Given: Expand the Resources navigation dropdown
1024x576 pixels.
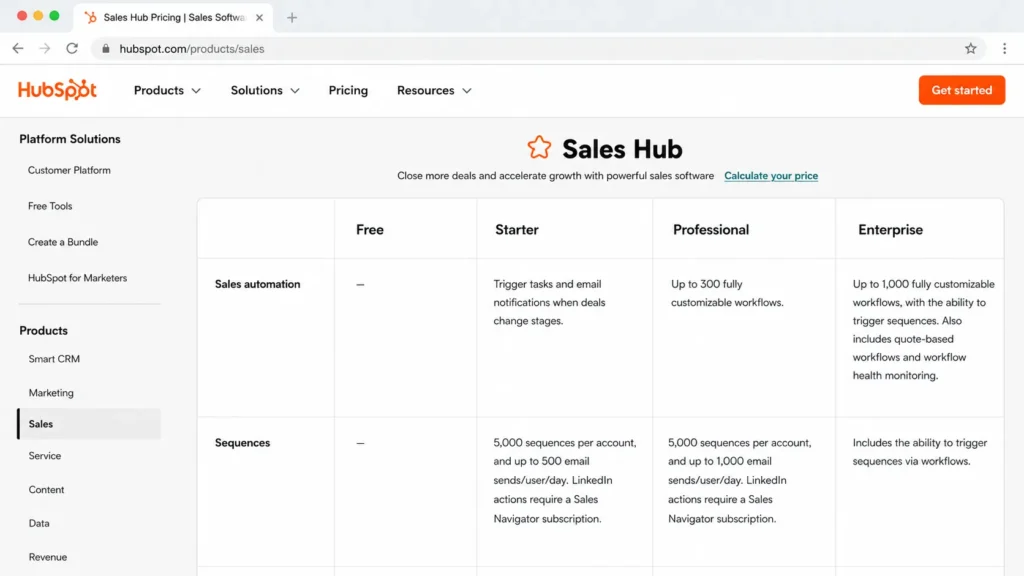Looking at the screenshot, I should pos(434,90).
